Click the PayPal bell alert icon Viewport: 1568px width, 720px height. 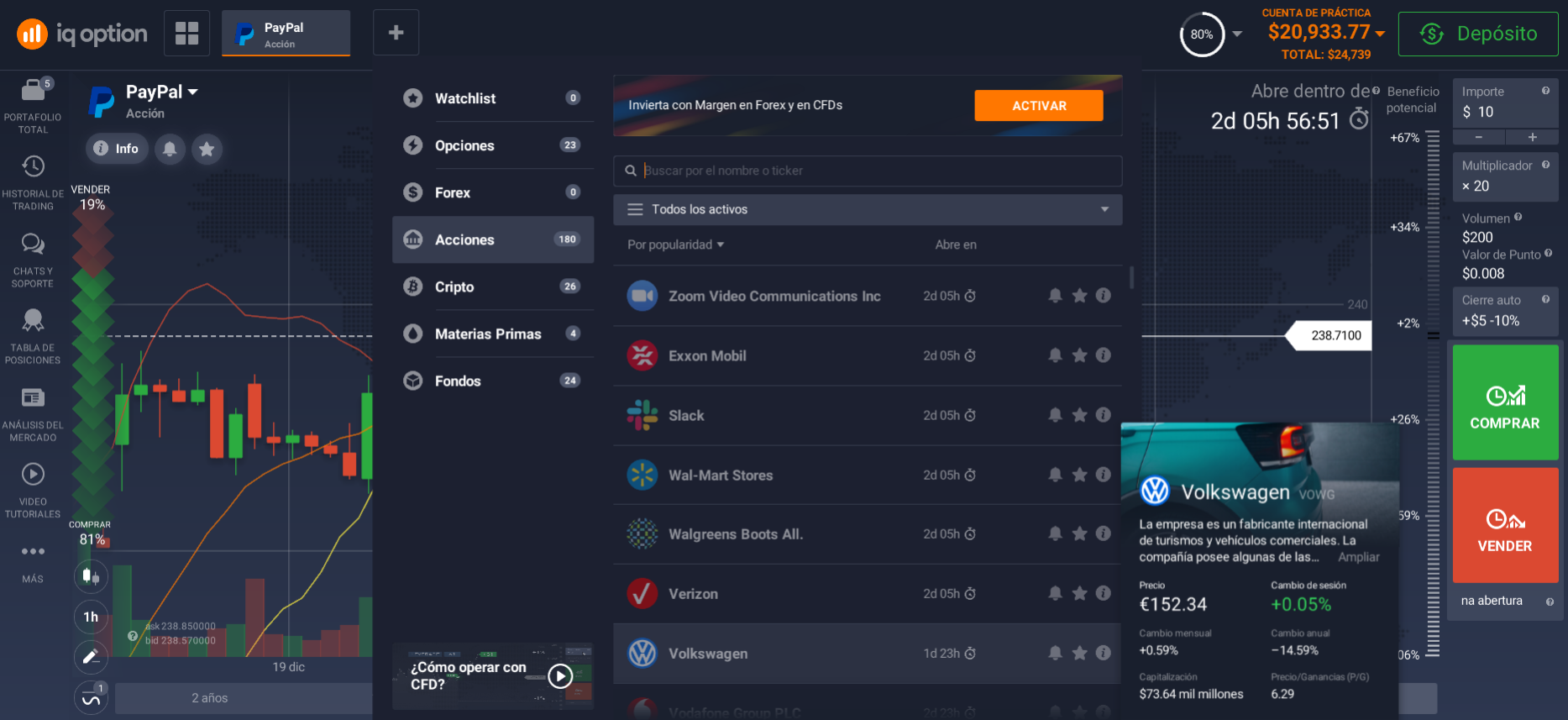pyautogui.click(x=170, y=149)
